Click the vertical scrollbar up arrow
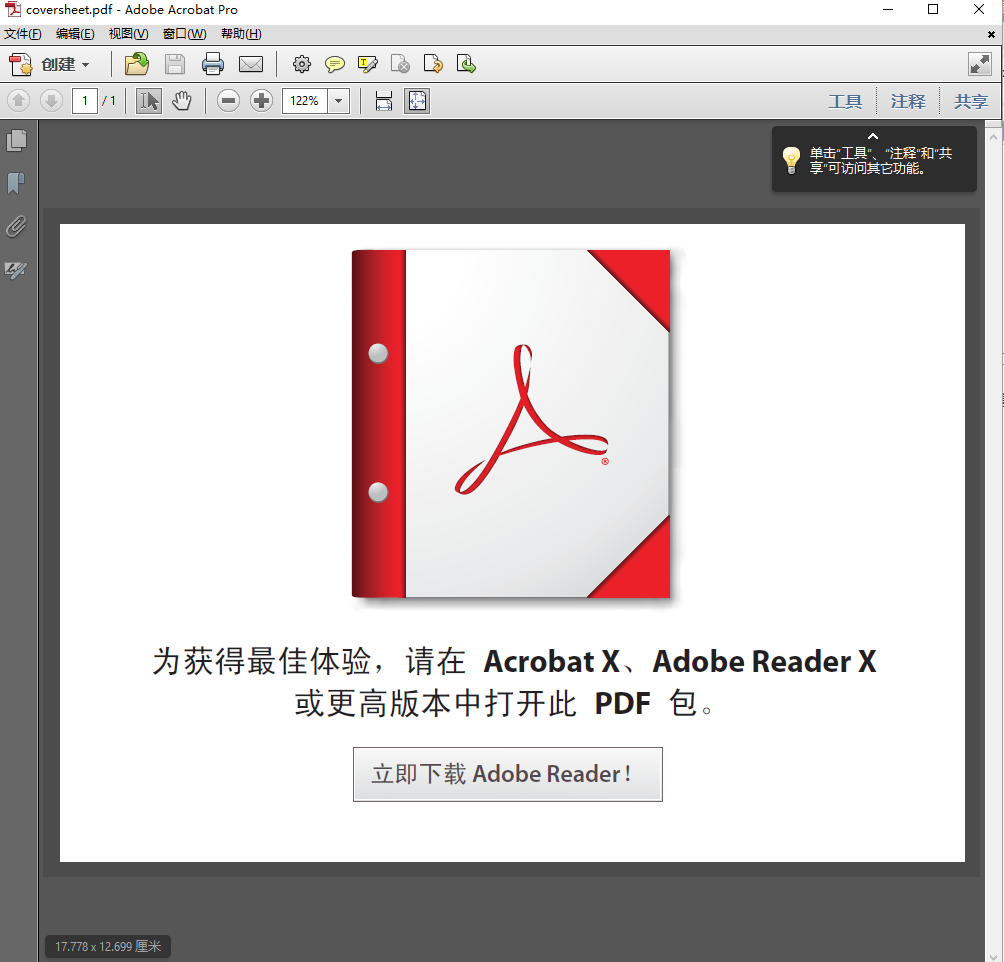The height and width of the screenshot is (962, 1004). coord(993,137)
